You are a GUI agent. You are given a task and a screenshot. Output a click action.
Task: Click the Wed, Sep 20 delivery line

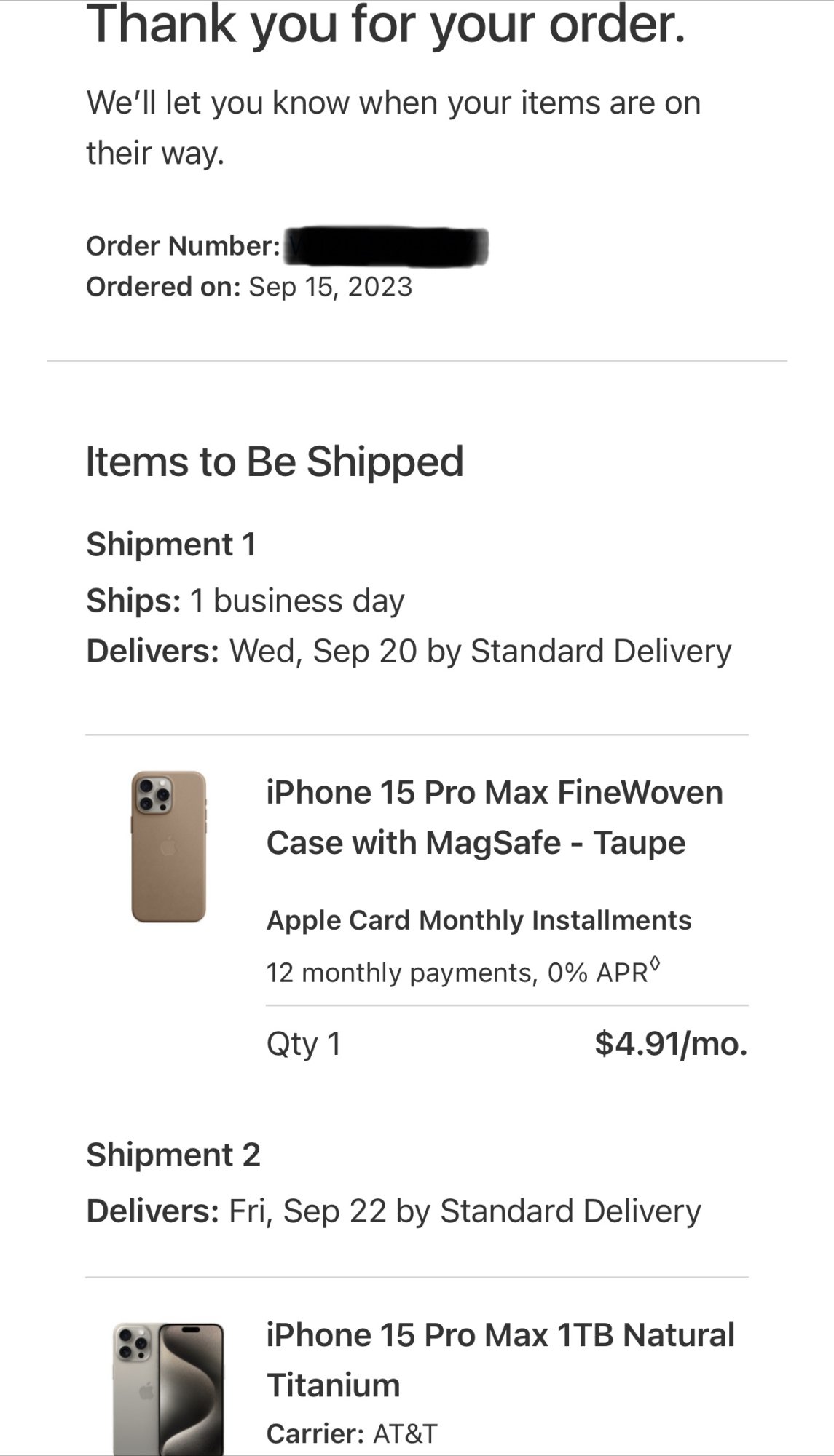point(408,651)
